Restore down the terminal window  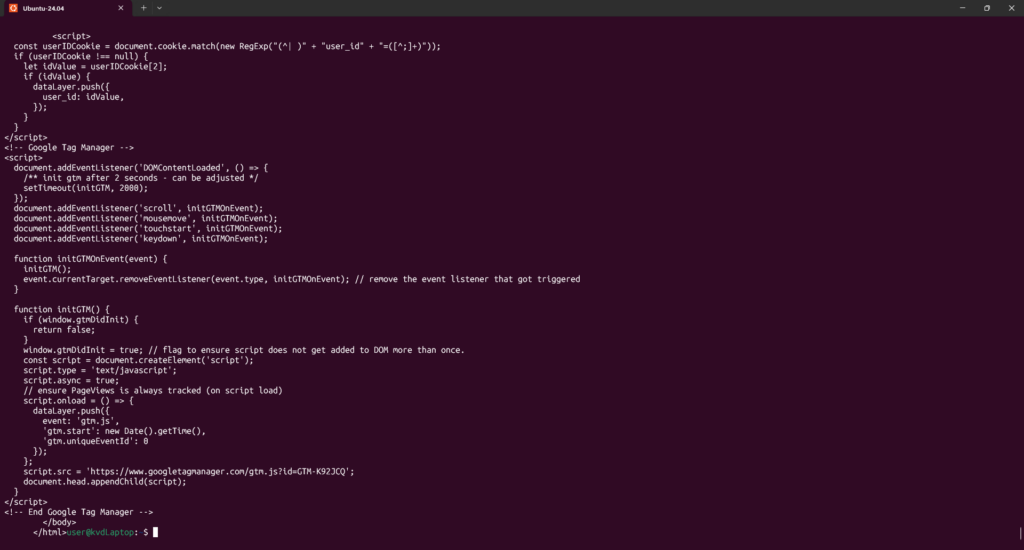[x=986, y=8]
